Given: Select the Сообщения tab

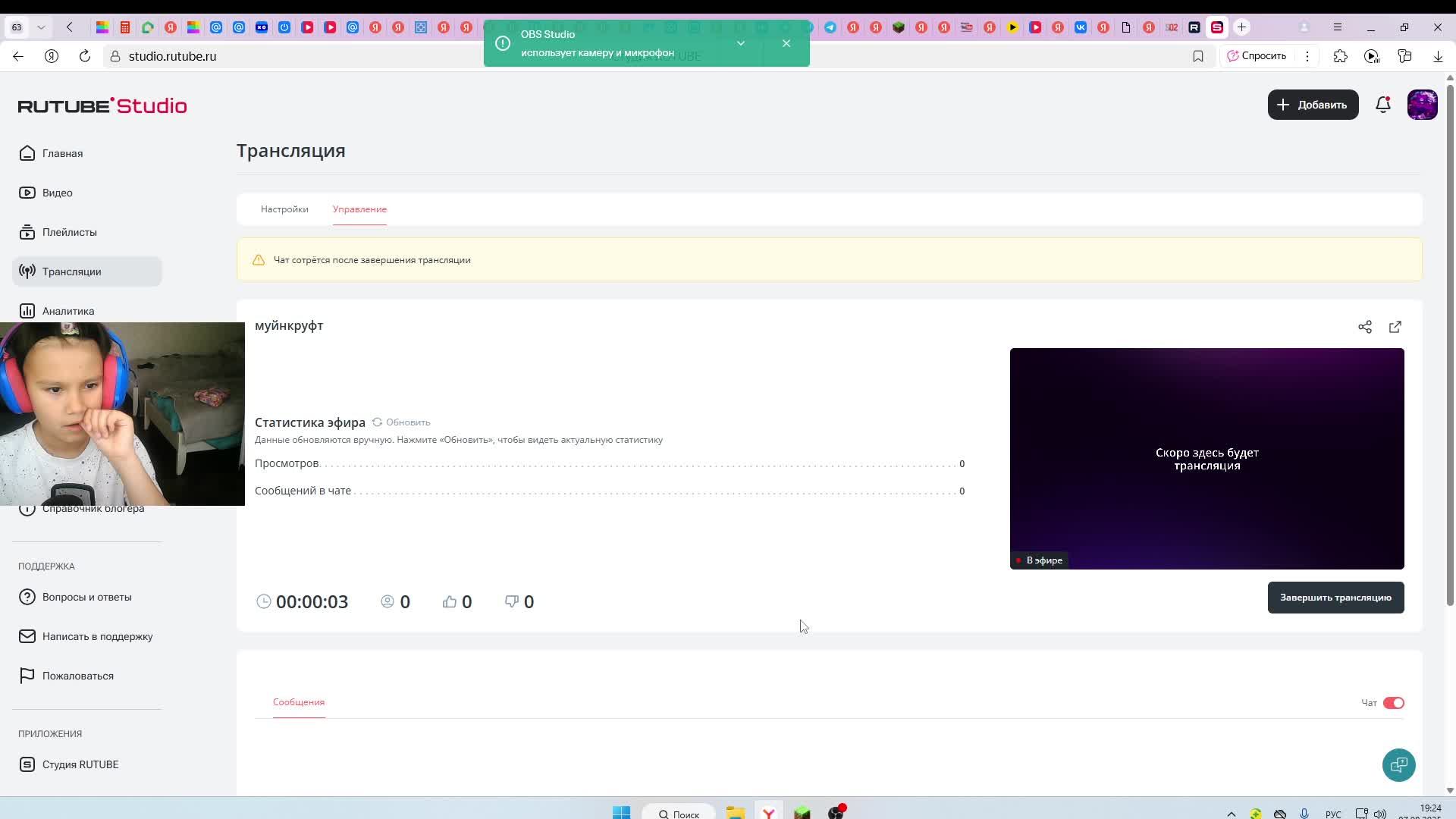Looking at the screenshot, I should (299, 702).
